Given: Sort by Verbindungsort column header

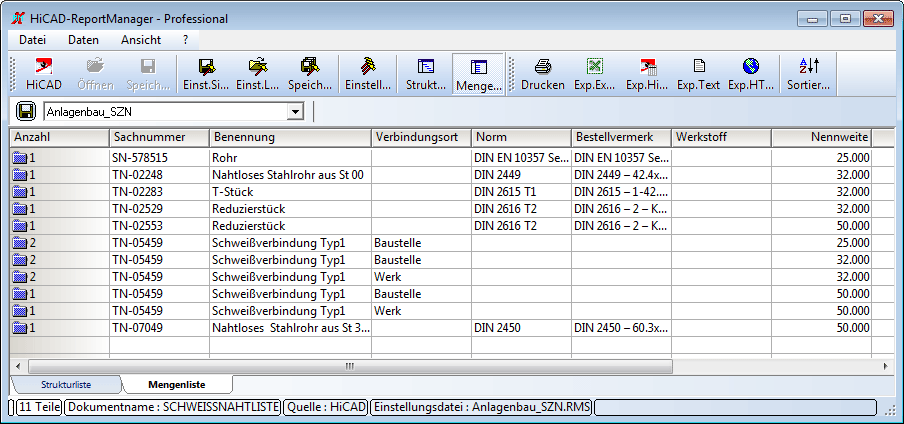Looking at the screenshot, I should tap(421, 137).
